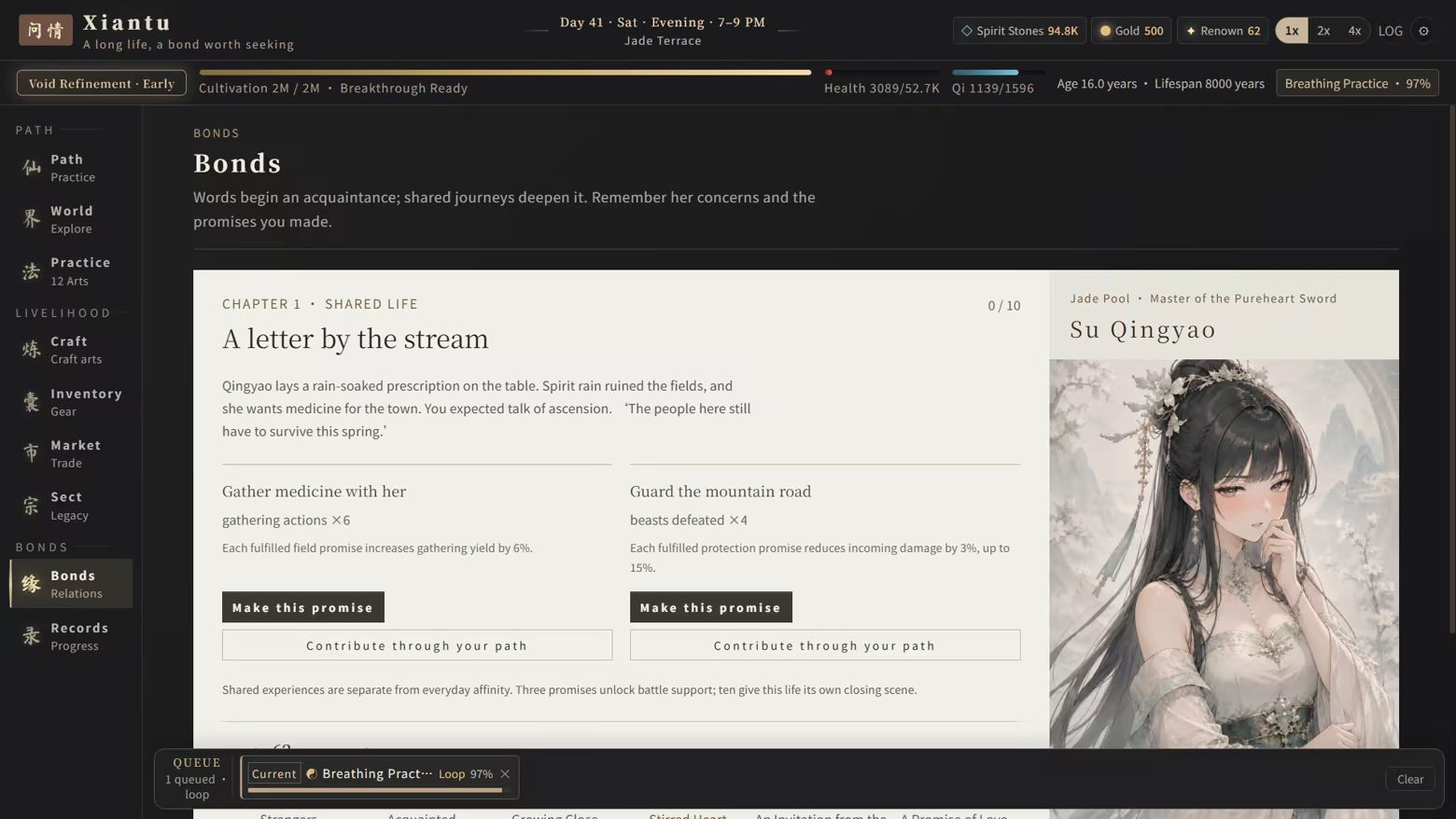The height and width of the screenshot is (819, 1456).
Task: Open the Inventory Gear sidebar icon
Action: click(32, 402)
